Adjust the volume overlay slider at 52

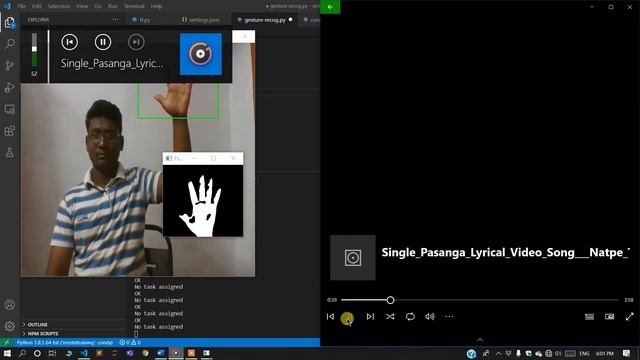pyautogui.click(x=34, y=49)
